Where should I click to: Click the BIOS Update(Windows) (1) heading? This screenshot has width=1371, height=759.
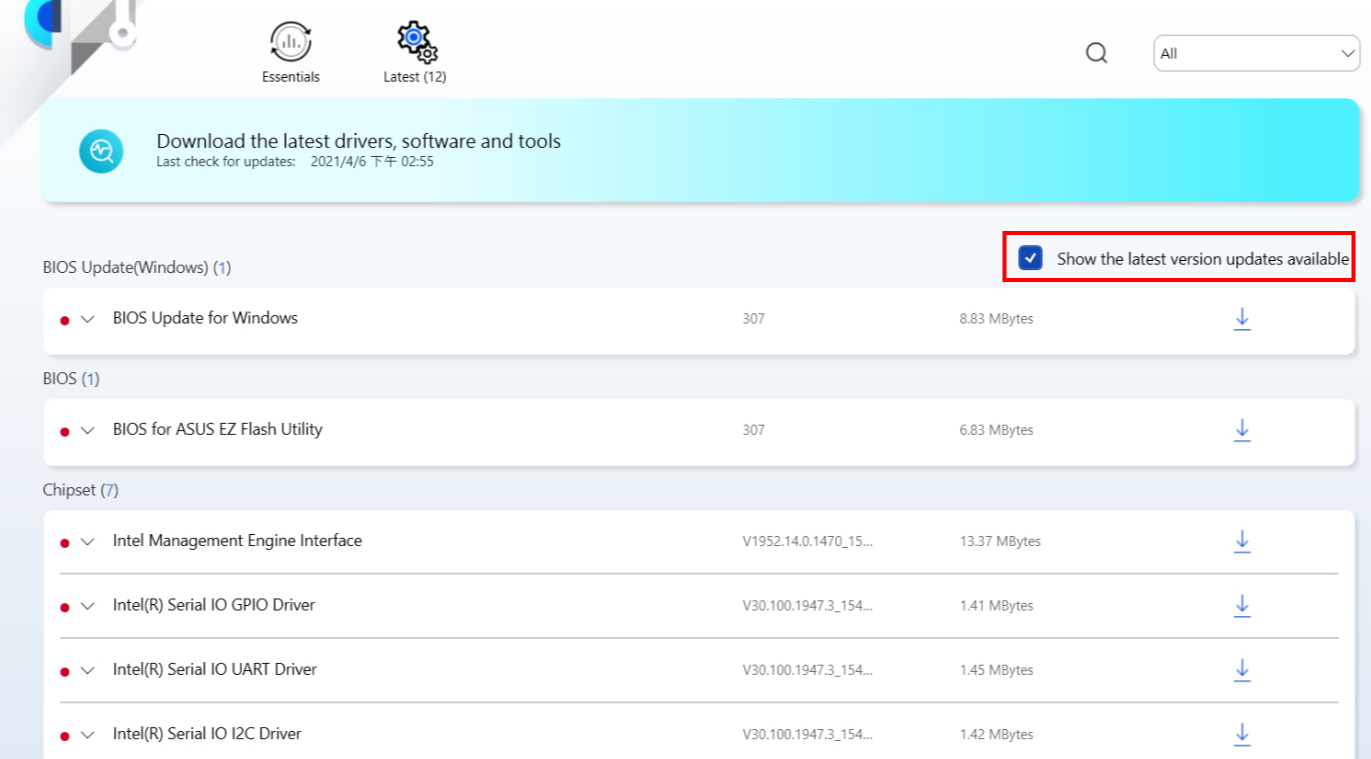tap(137, 267)
